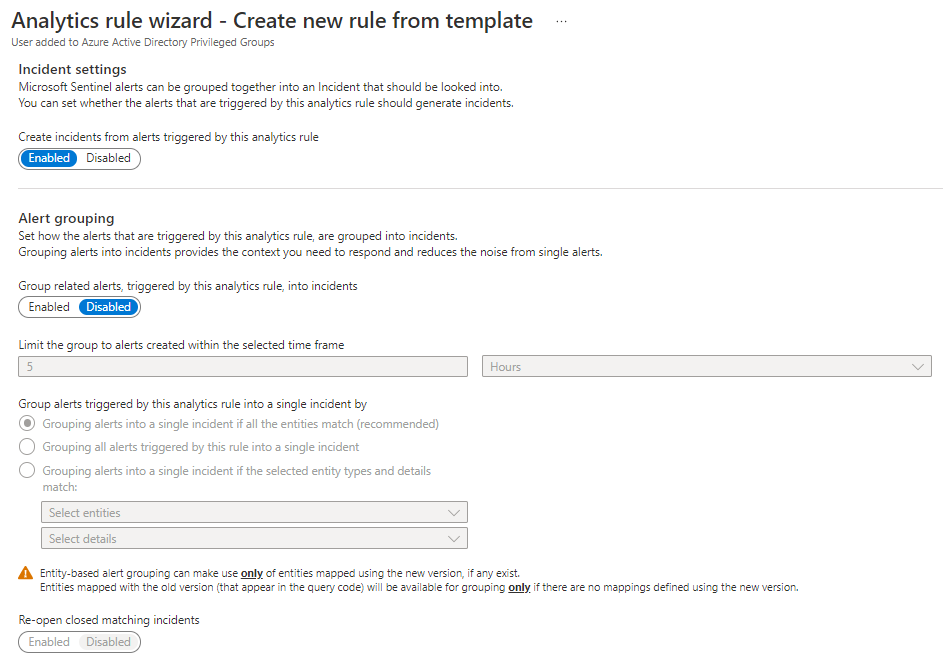The width and height of the screenshot is (943, 668).
Task: Click the Analytics rule wizard page title
Action: (x=272, y=21)
